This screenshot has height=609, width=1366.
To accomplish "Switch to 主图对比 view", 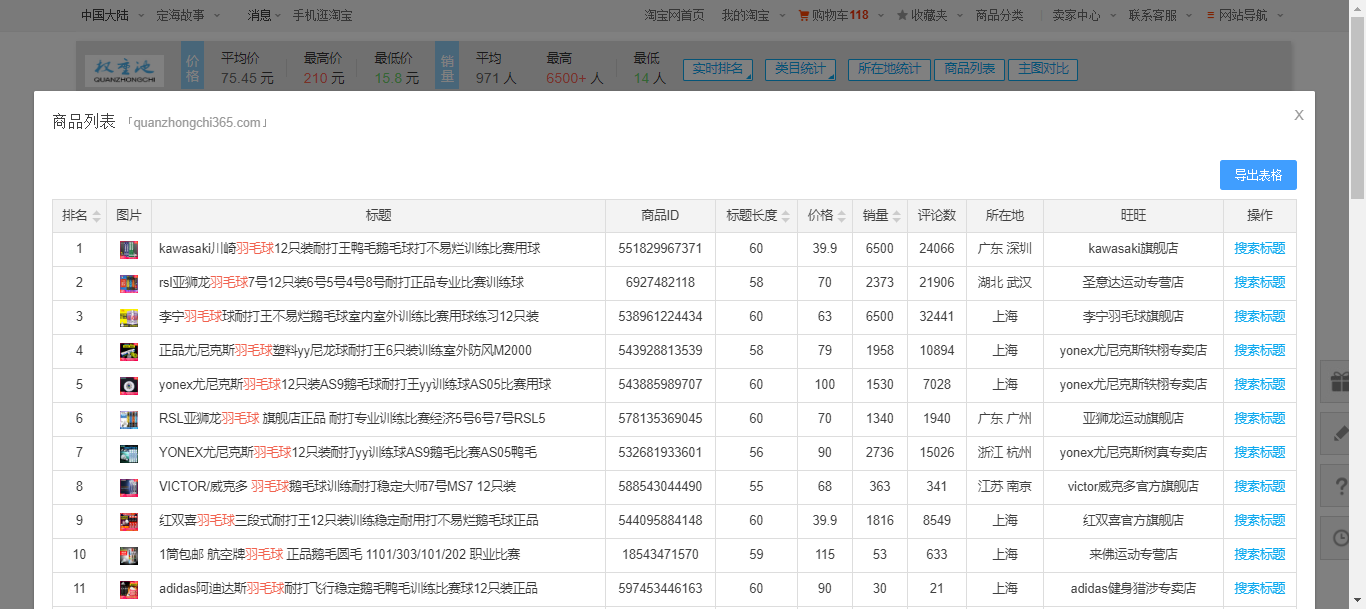I will [1044, 69].
